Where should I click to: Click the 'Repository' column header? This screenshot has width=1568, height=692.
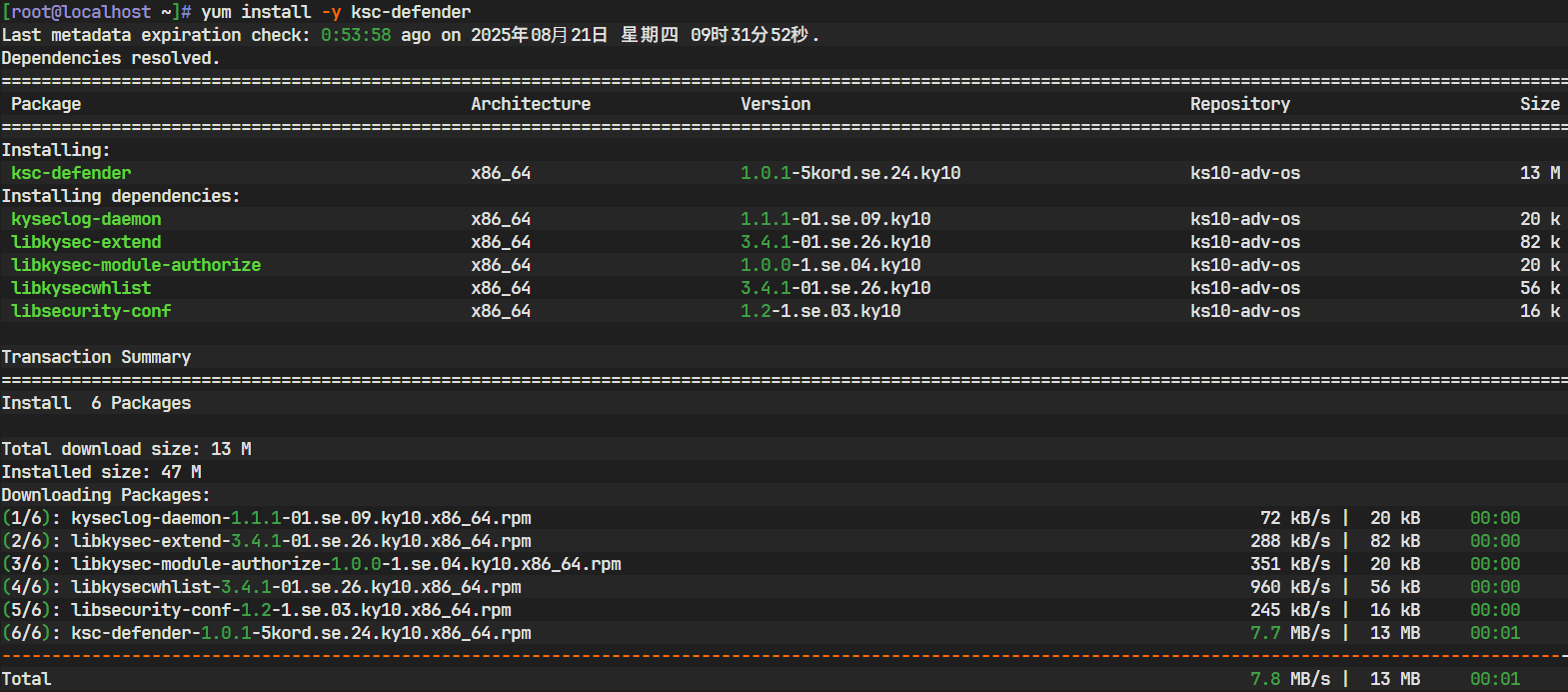(x=1240, y=104)
